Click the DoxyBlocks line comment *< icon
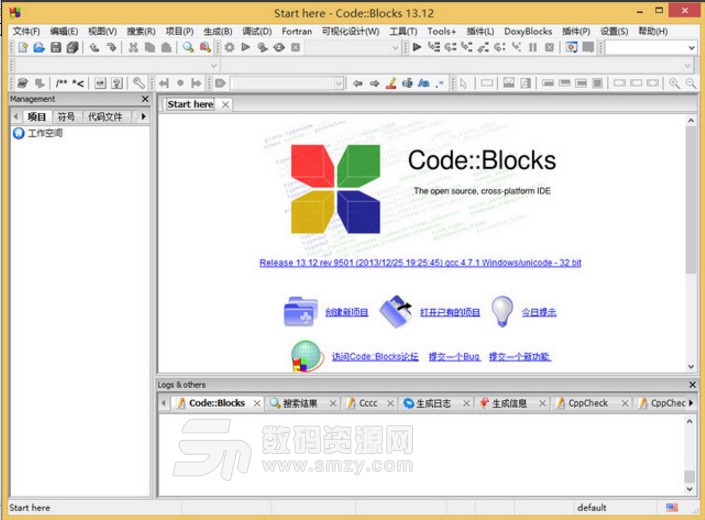 (78, 83)
